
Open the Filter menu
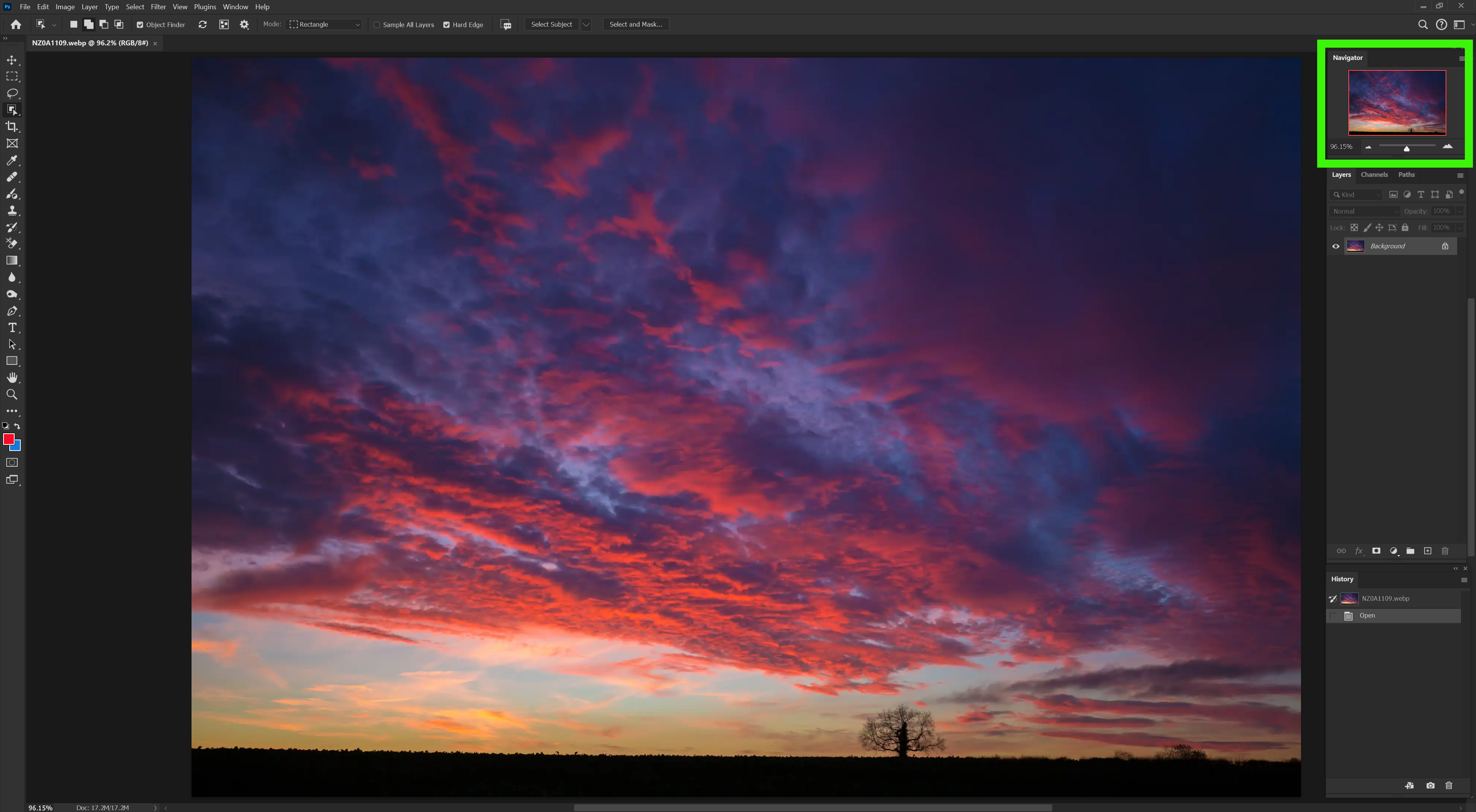(158, 7)
